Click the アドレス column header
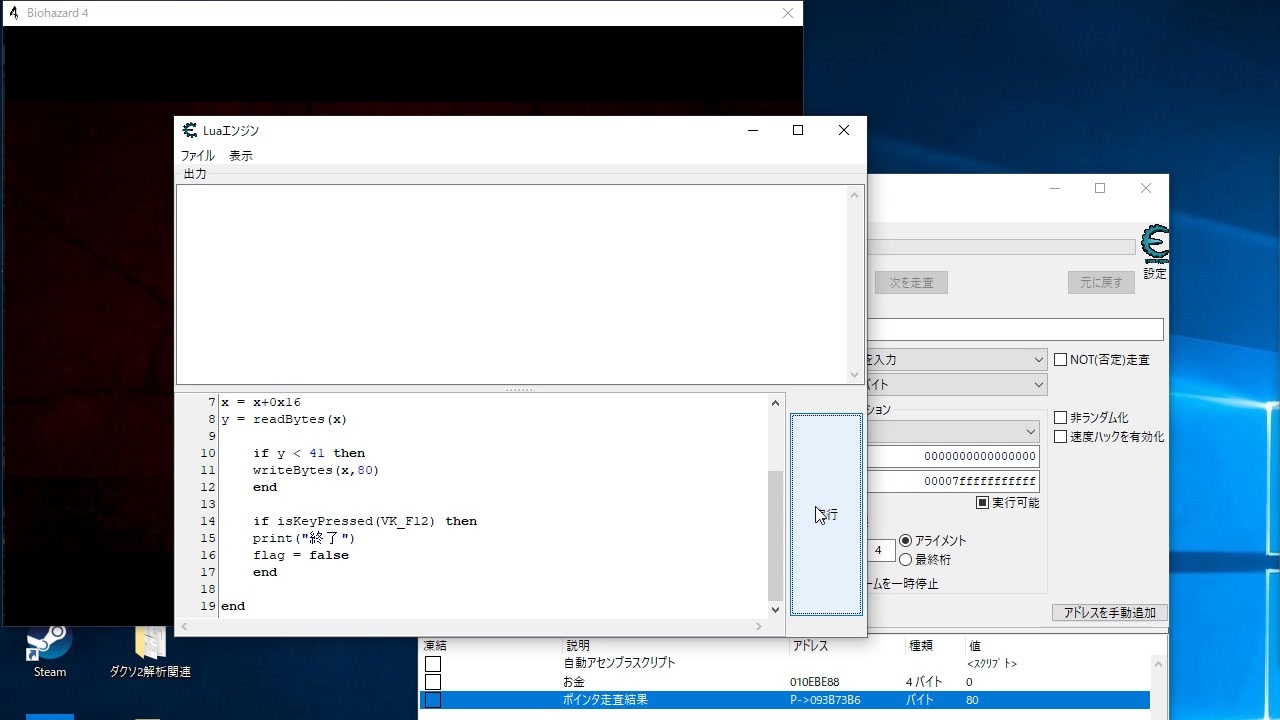1280x720 pixels. pos(810,646)
